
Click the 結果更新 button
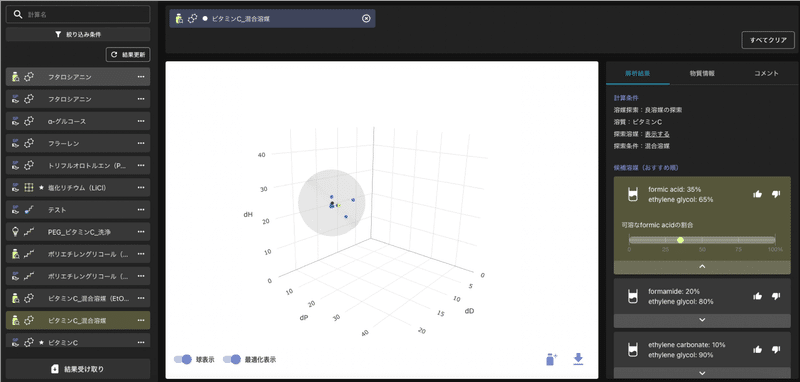coord(128,55)
